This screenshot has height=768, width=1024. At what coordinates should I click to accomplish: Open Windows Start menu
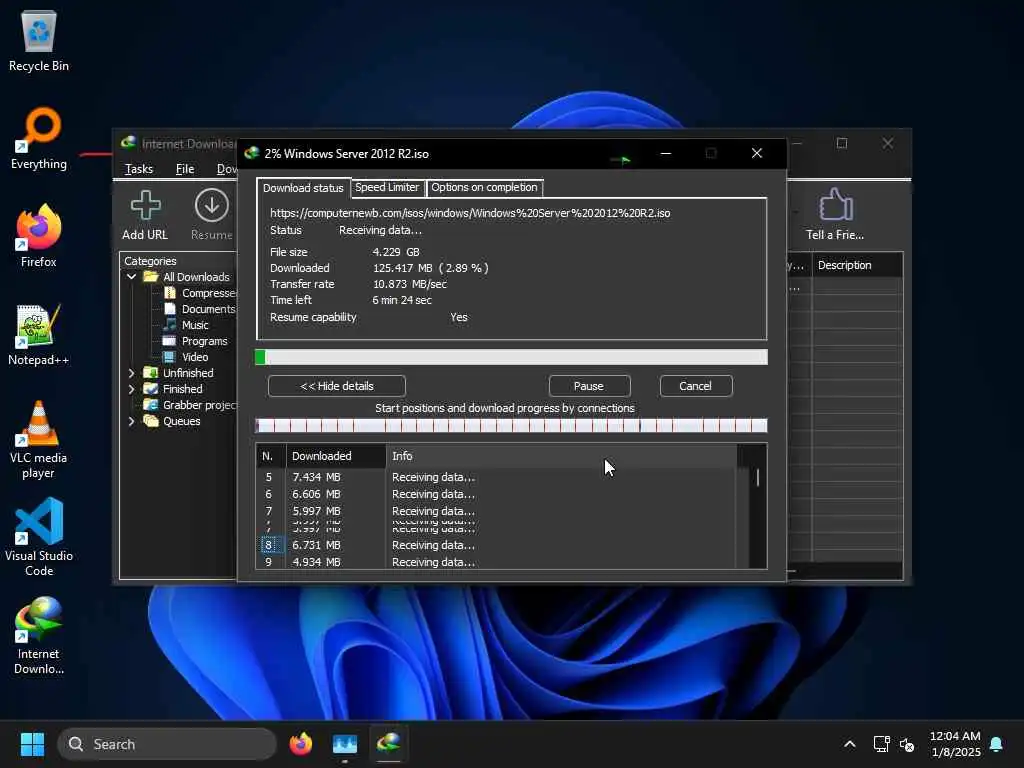[32, 744]
